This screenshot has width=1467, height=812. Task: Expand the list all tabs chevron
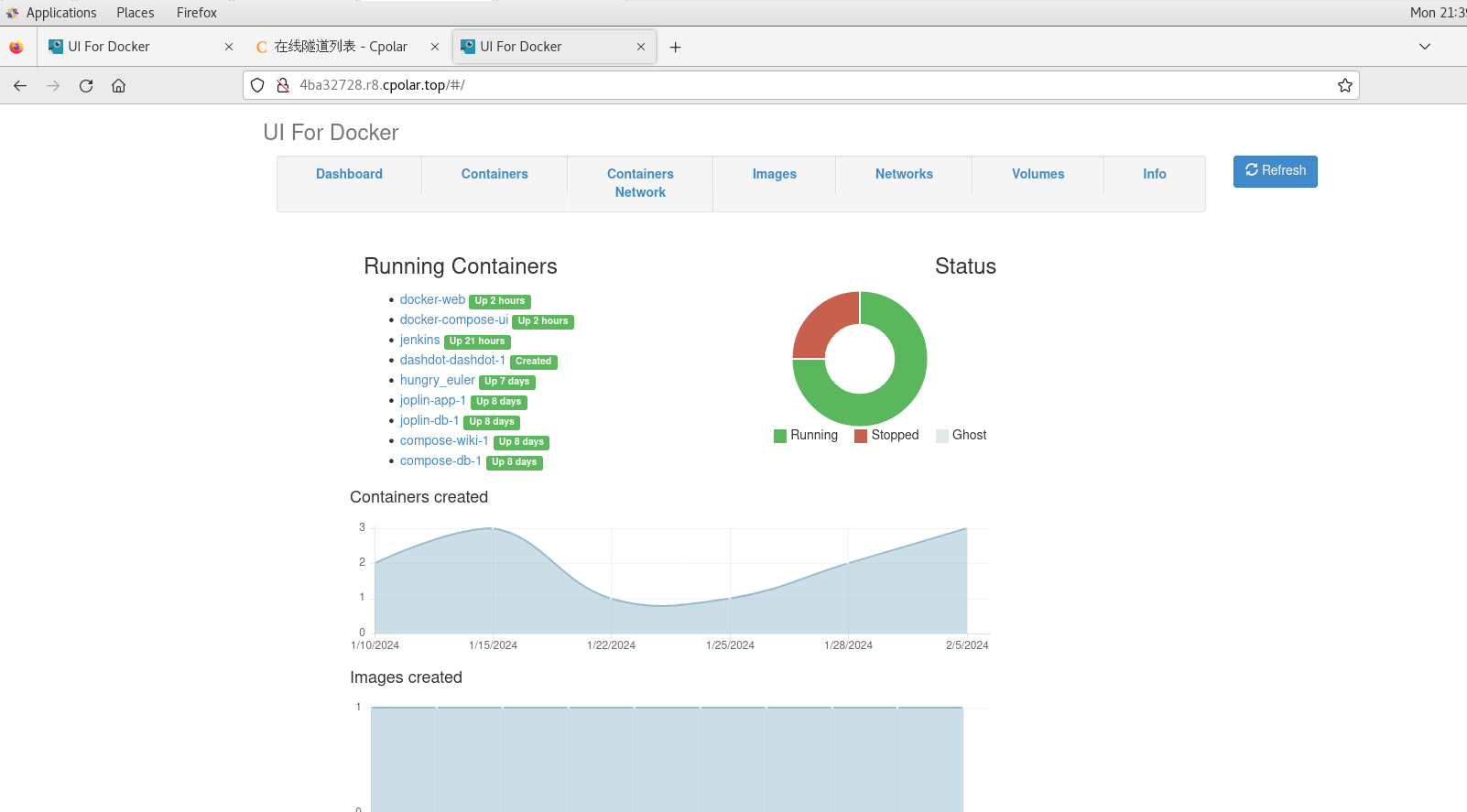coord(1425,47)
